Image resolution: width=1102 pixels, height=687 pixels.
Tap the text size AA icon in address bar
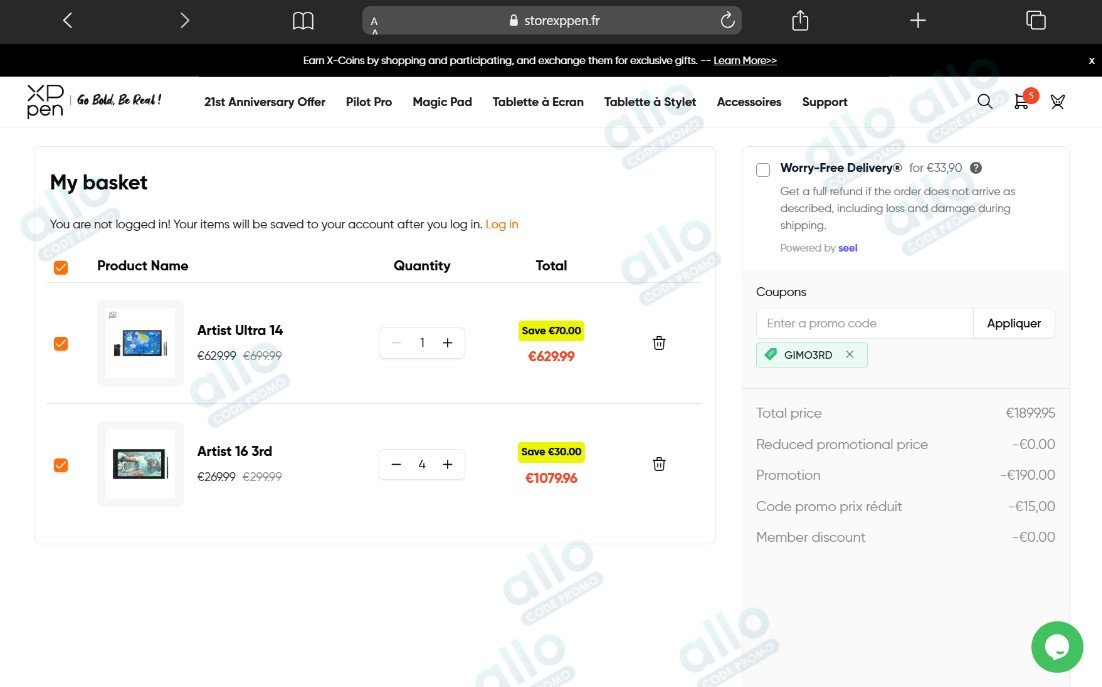tap(375, 25)
